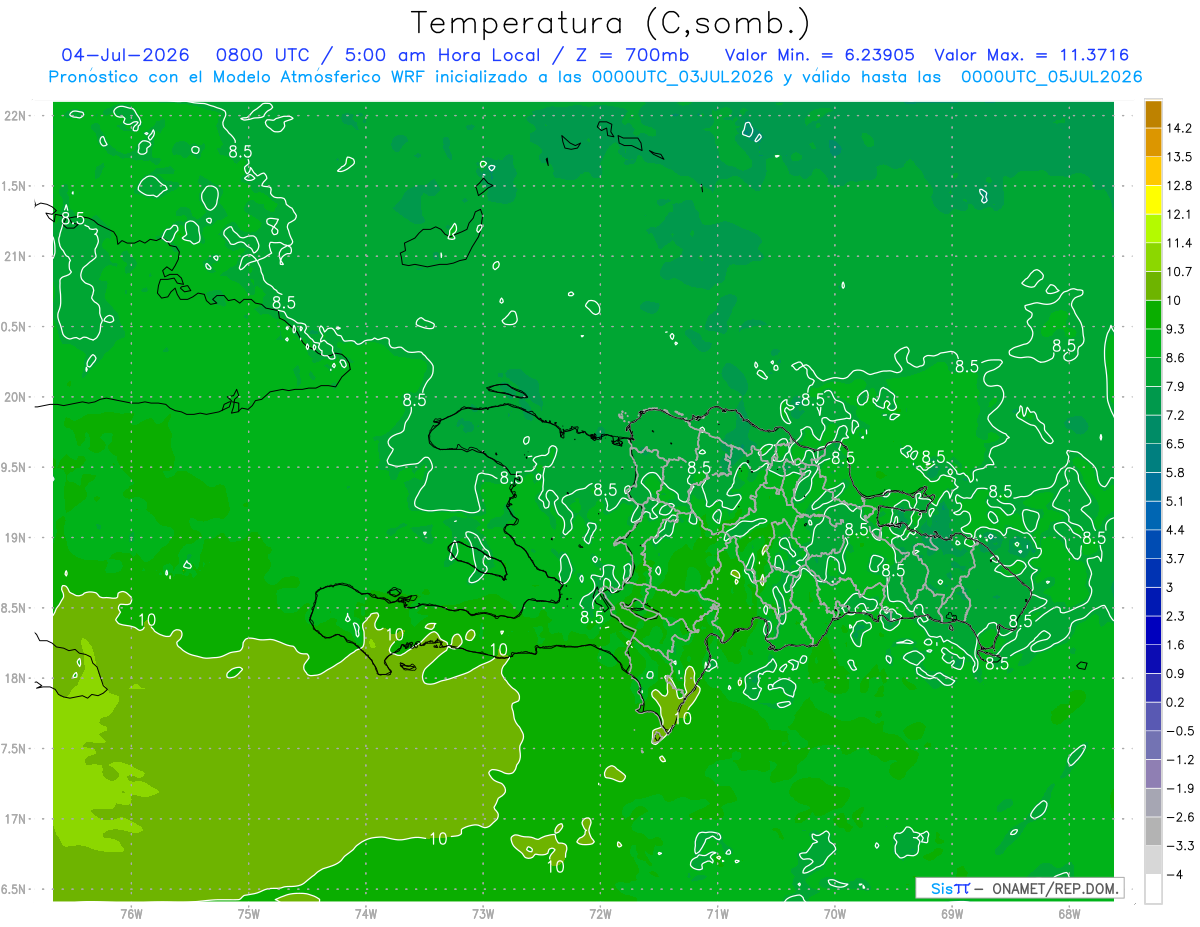Pick the deep blue swatch between 1.6 and 2.3

coord(1153,630)
